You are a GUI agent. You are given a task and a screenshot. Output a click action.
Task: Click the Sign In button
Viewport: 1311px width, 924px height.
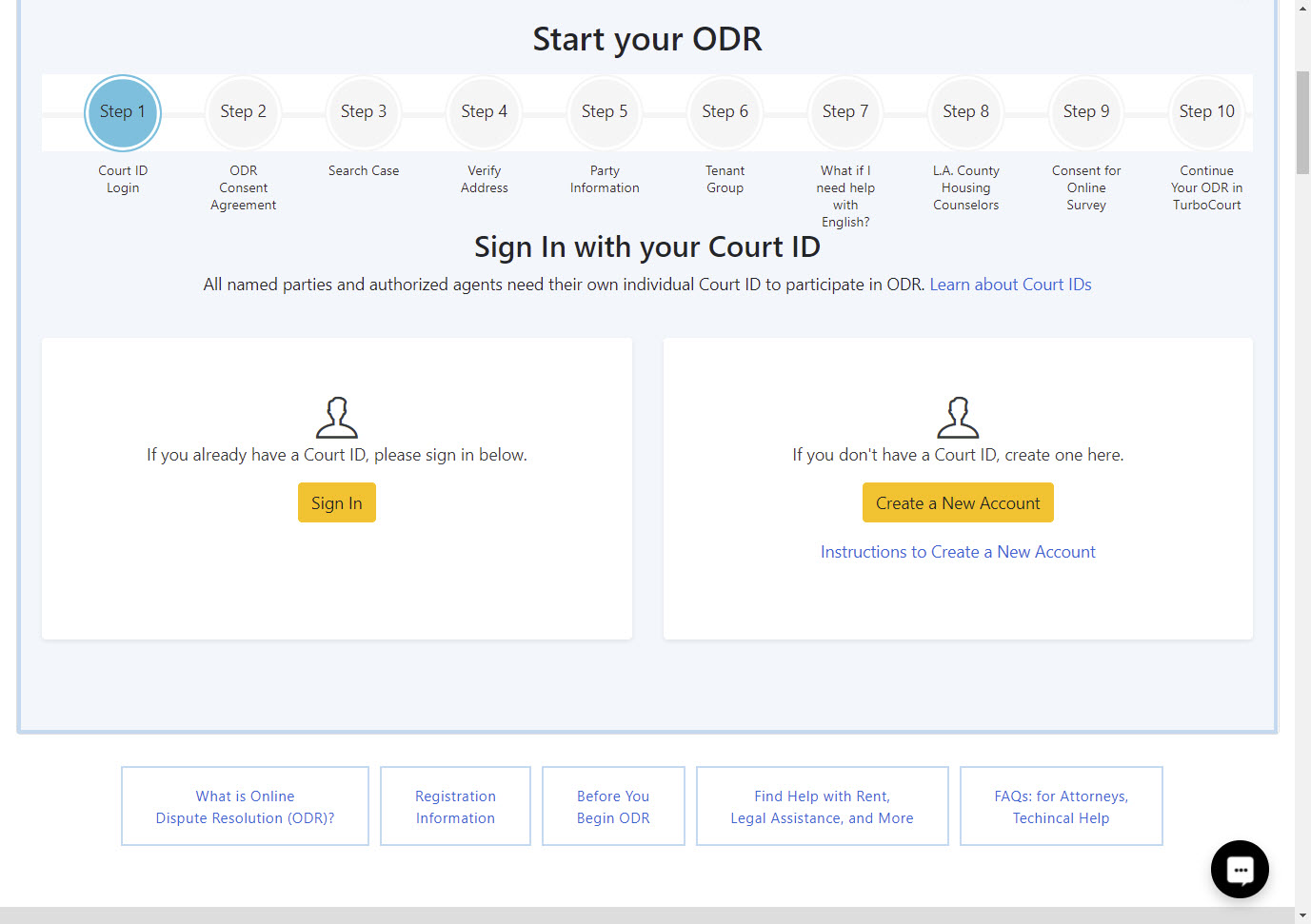(x=336, y=502)
